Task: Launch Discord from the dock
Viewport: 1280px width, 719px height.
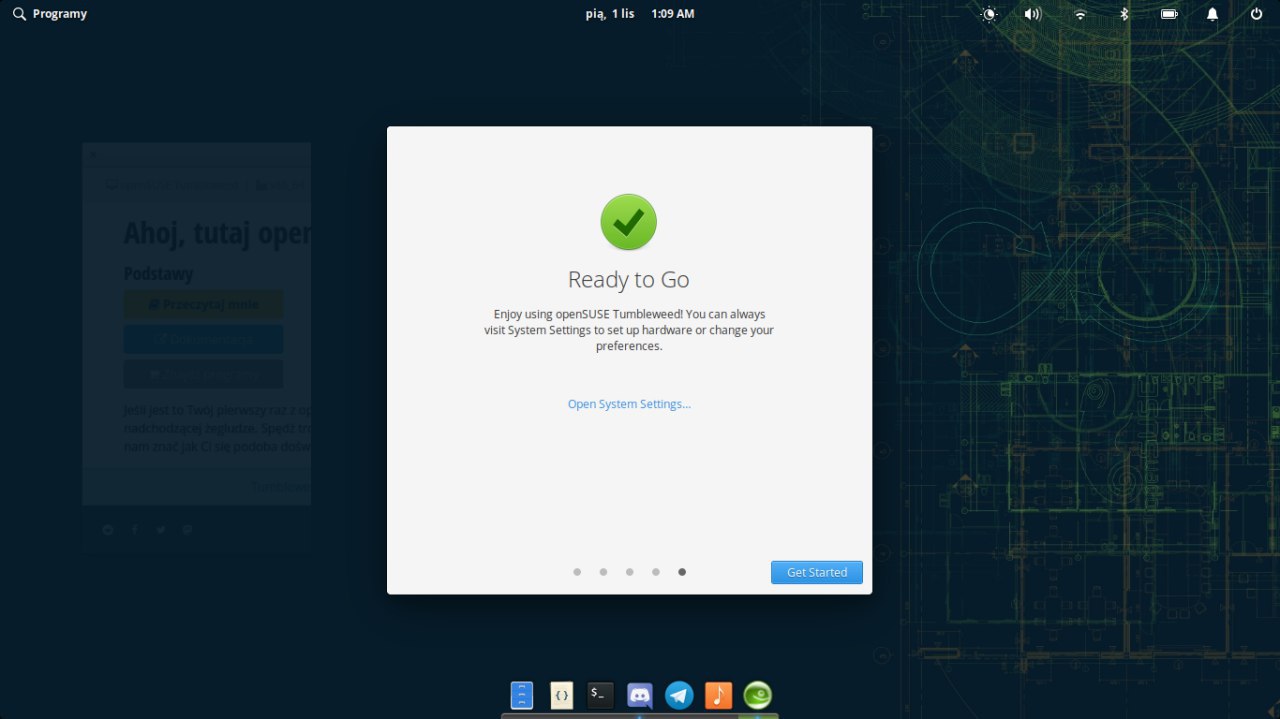Action: [x=640, y=695]
